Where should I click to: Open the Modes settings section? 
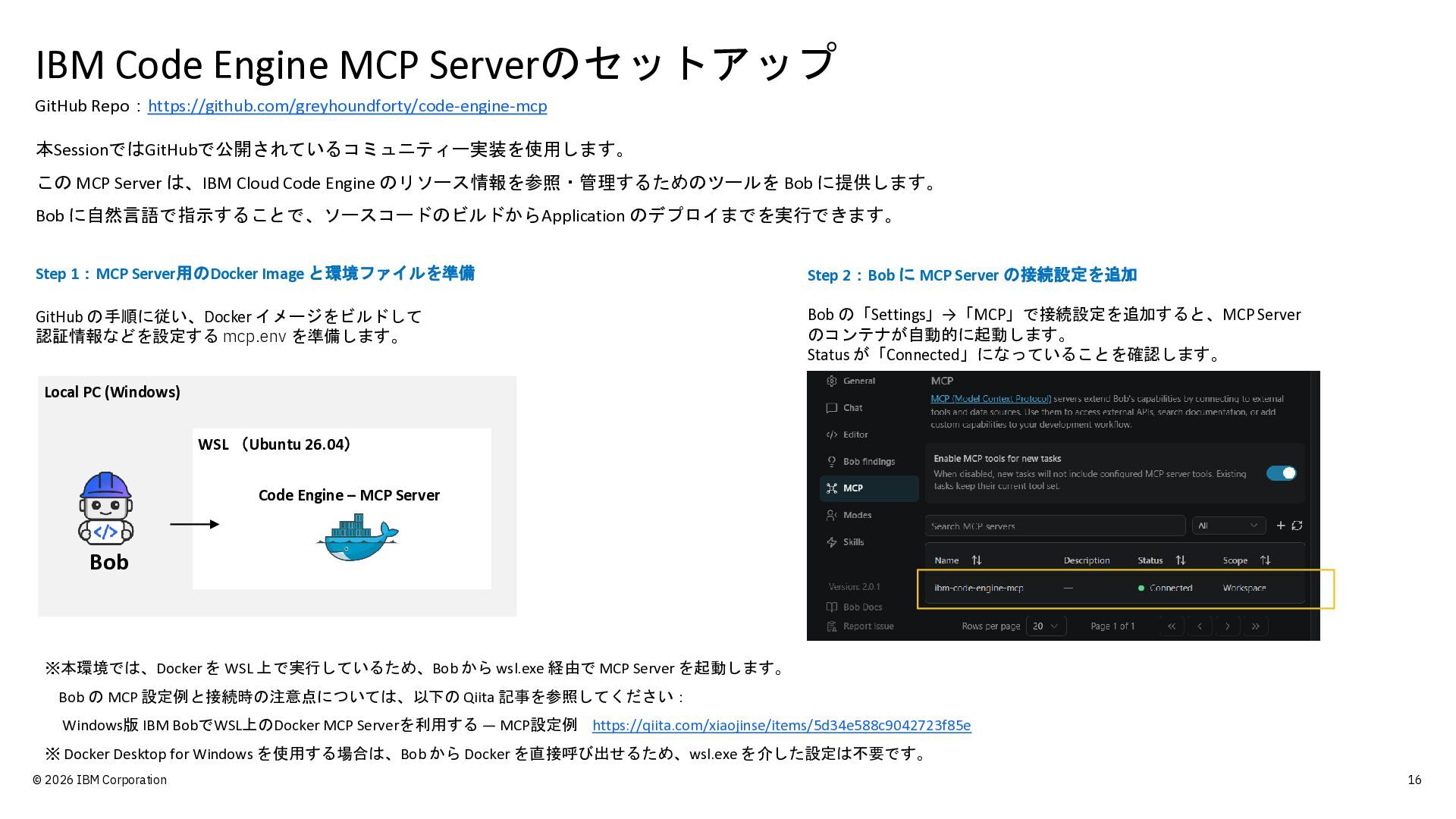[849, 516]
